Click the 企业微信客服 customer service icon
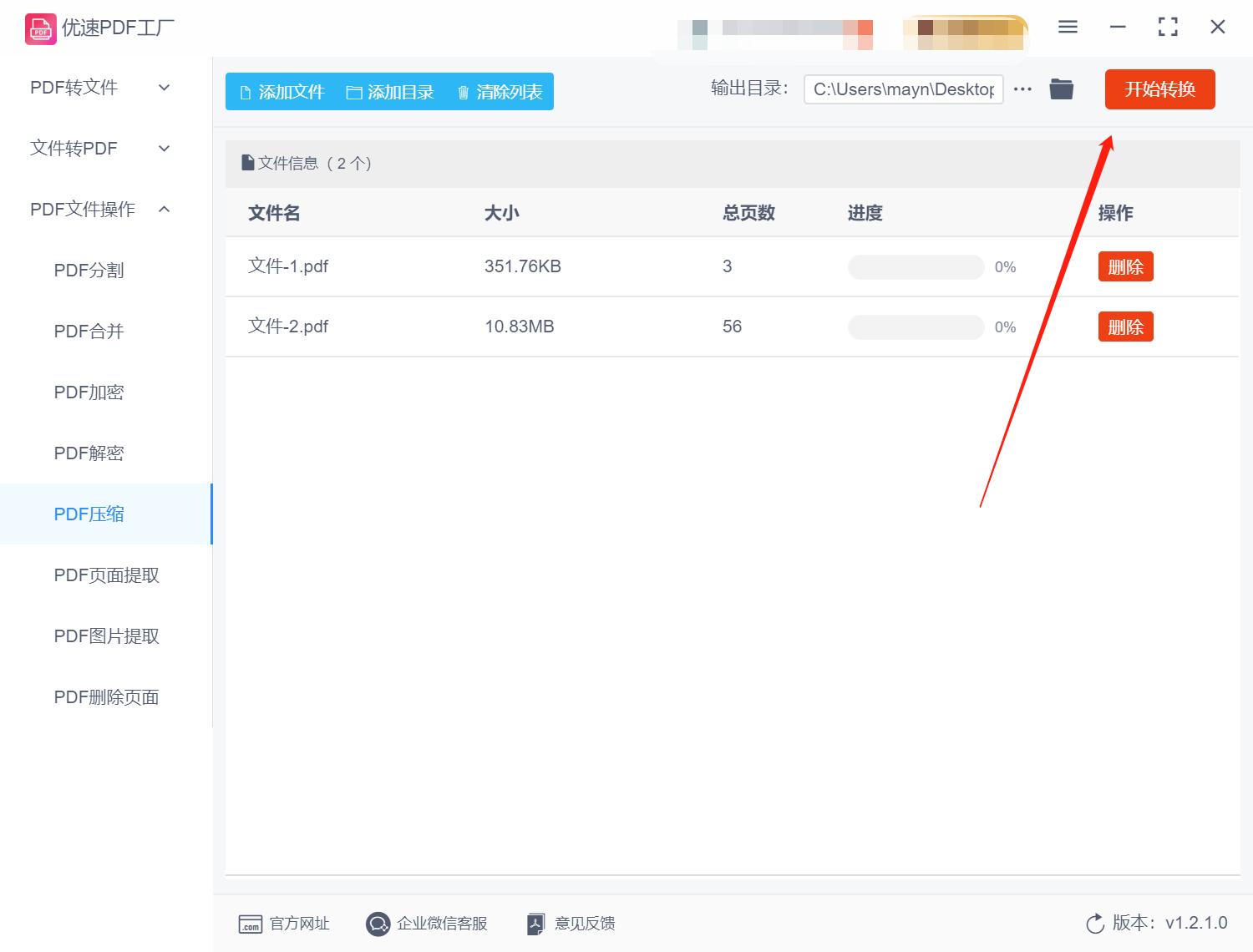 [x=378, y=924]
